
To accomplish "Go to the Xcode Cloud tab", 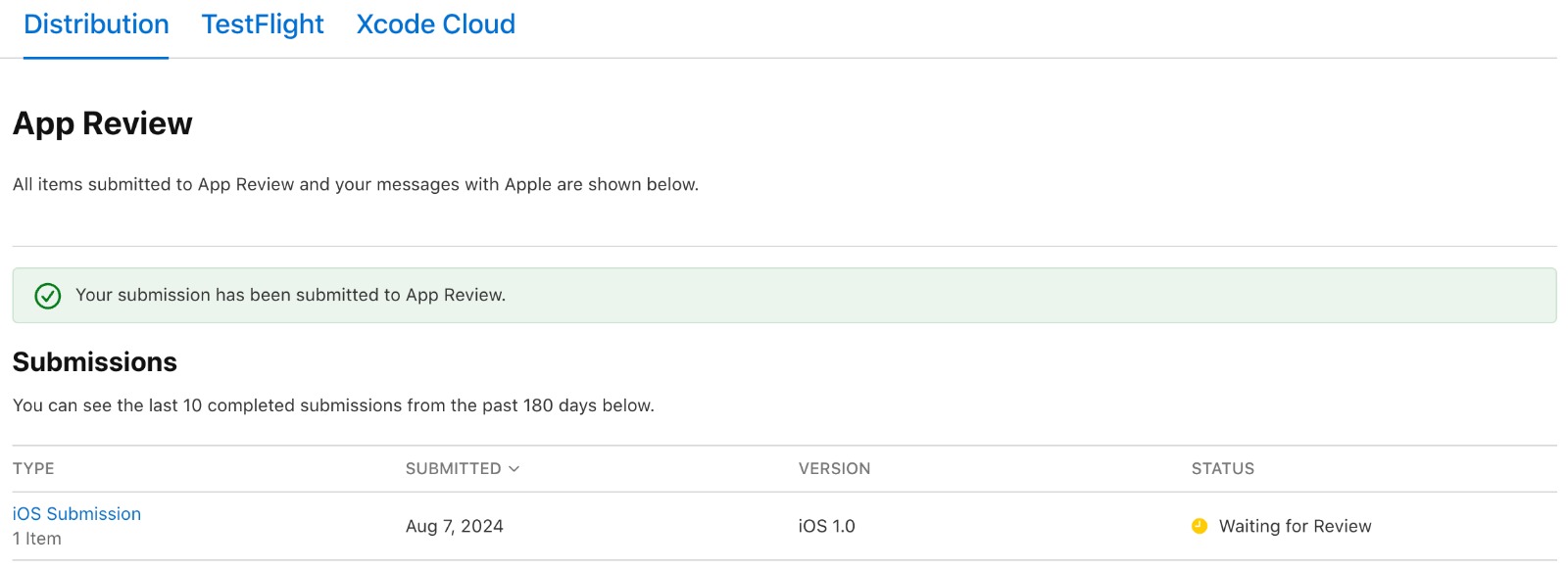I will coord(435,24).
